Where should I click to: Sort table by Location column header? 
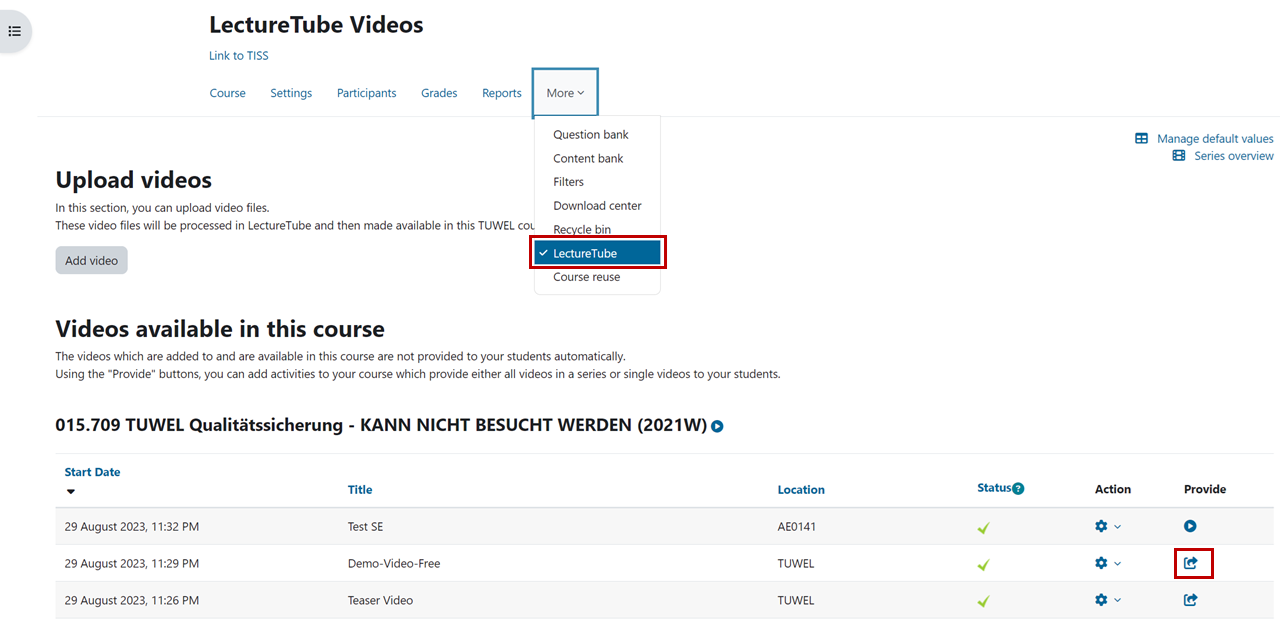(801, 490)
